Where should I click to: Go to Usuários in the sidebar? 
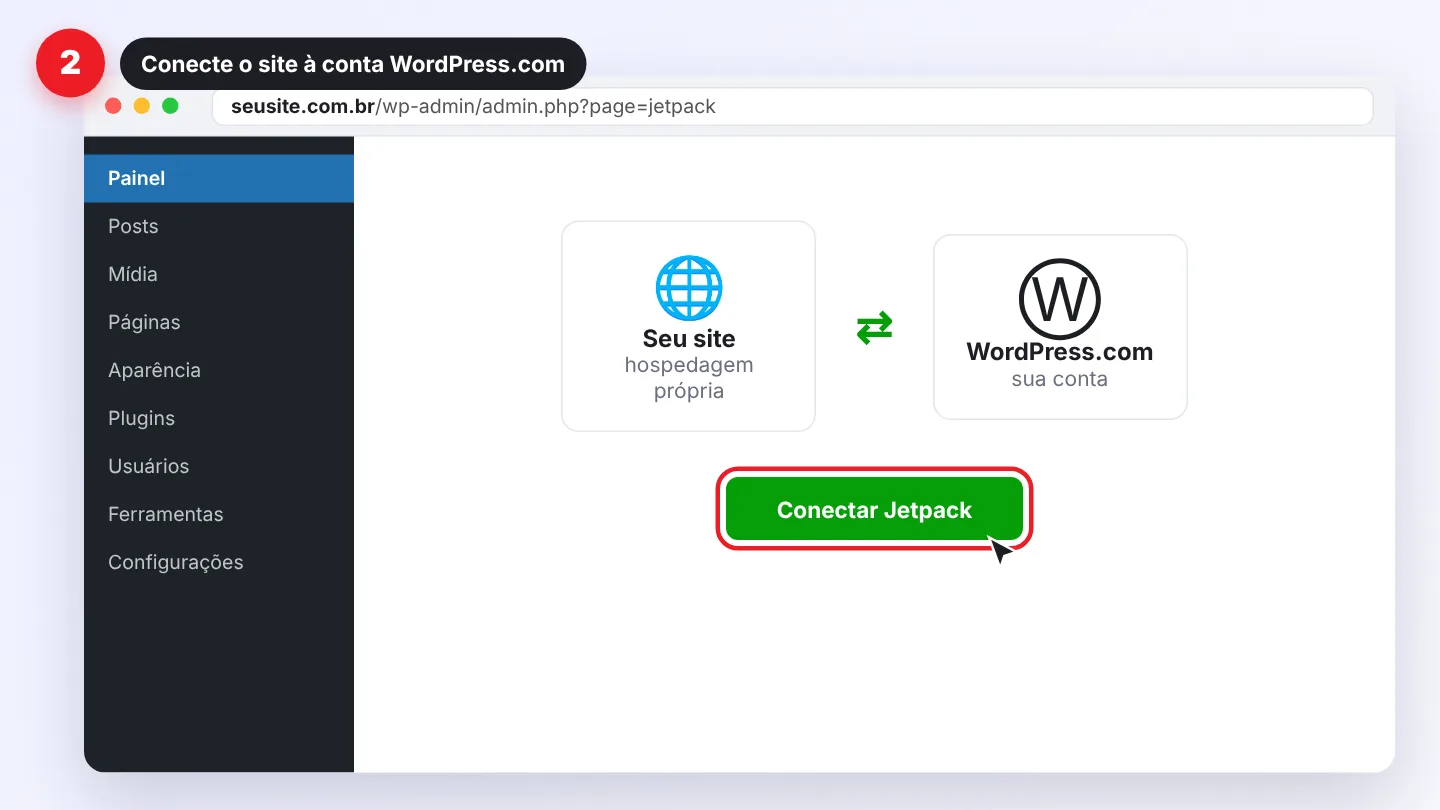[219, 466]
